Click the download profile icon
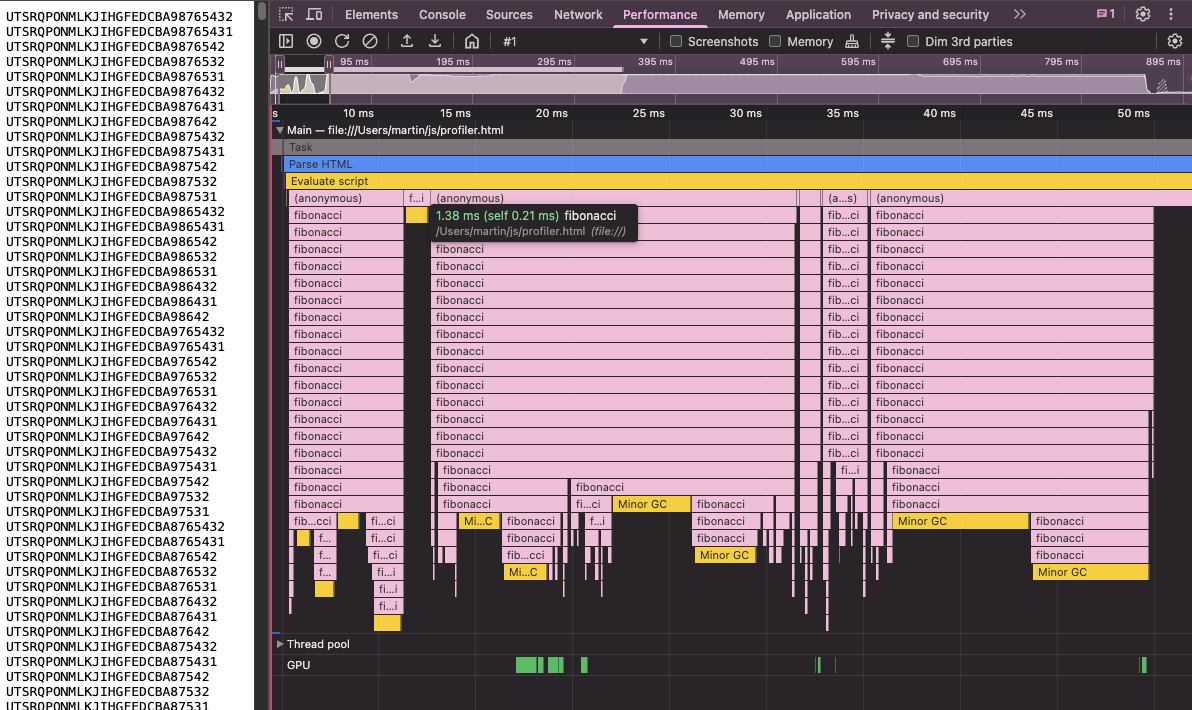 435,41
